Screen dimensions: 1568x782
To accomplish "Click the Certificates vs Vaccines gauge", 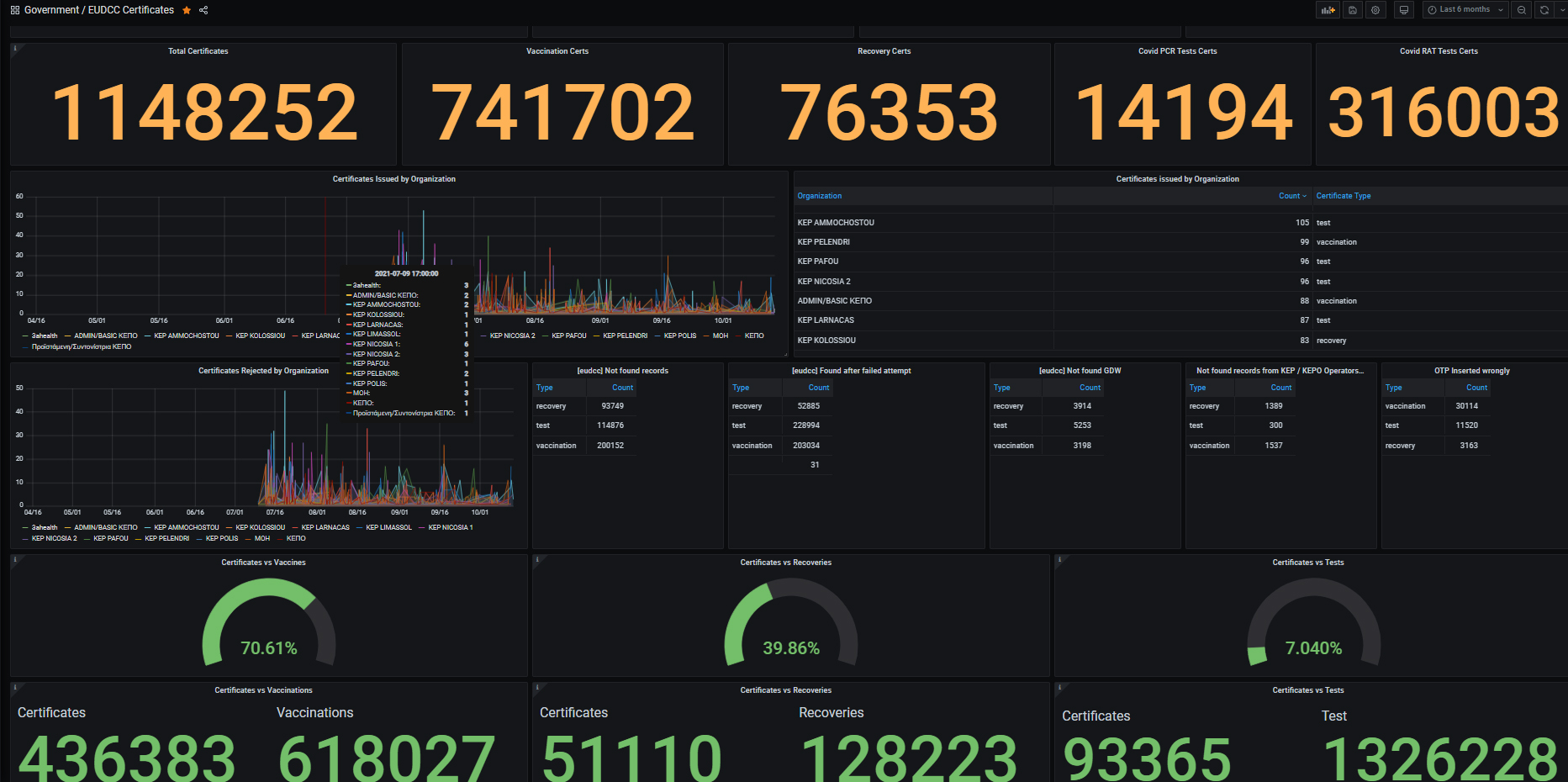I will tap(268, 622).
